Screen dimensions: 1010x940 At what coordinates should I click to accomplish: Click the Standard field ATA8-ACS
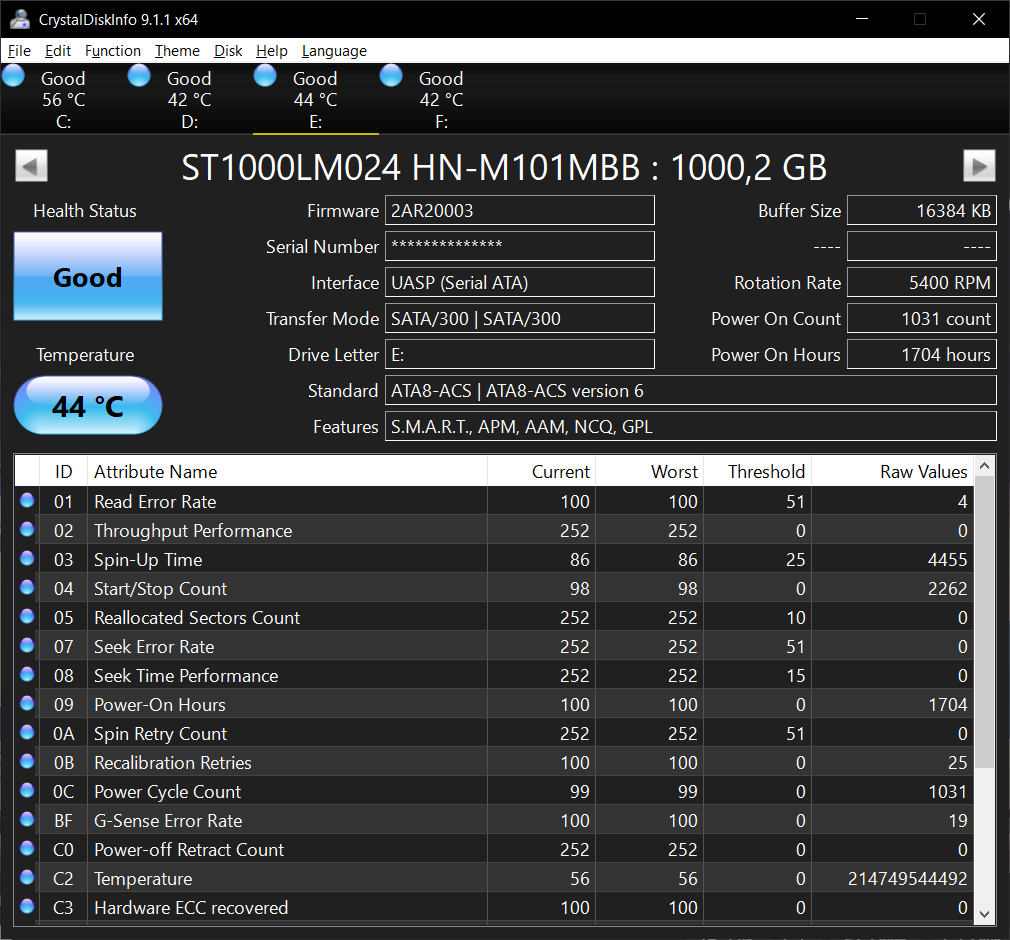pos(691,391)
